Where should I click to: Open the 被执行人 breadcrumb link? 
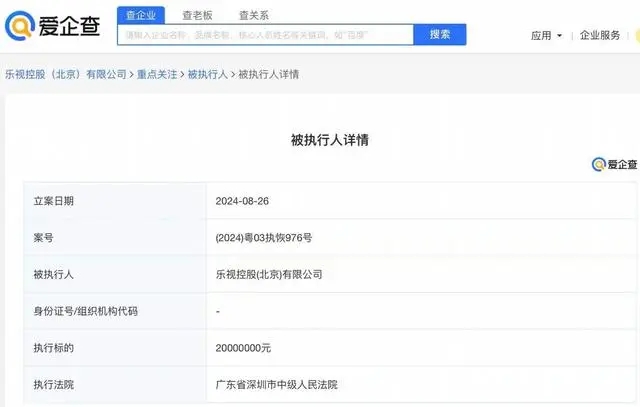pos(208,74)
